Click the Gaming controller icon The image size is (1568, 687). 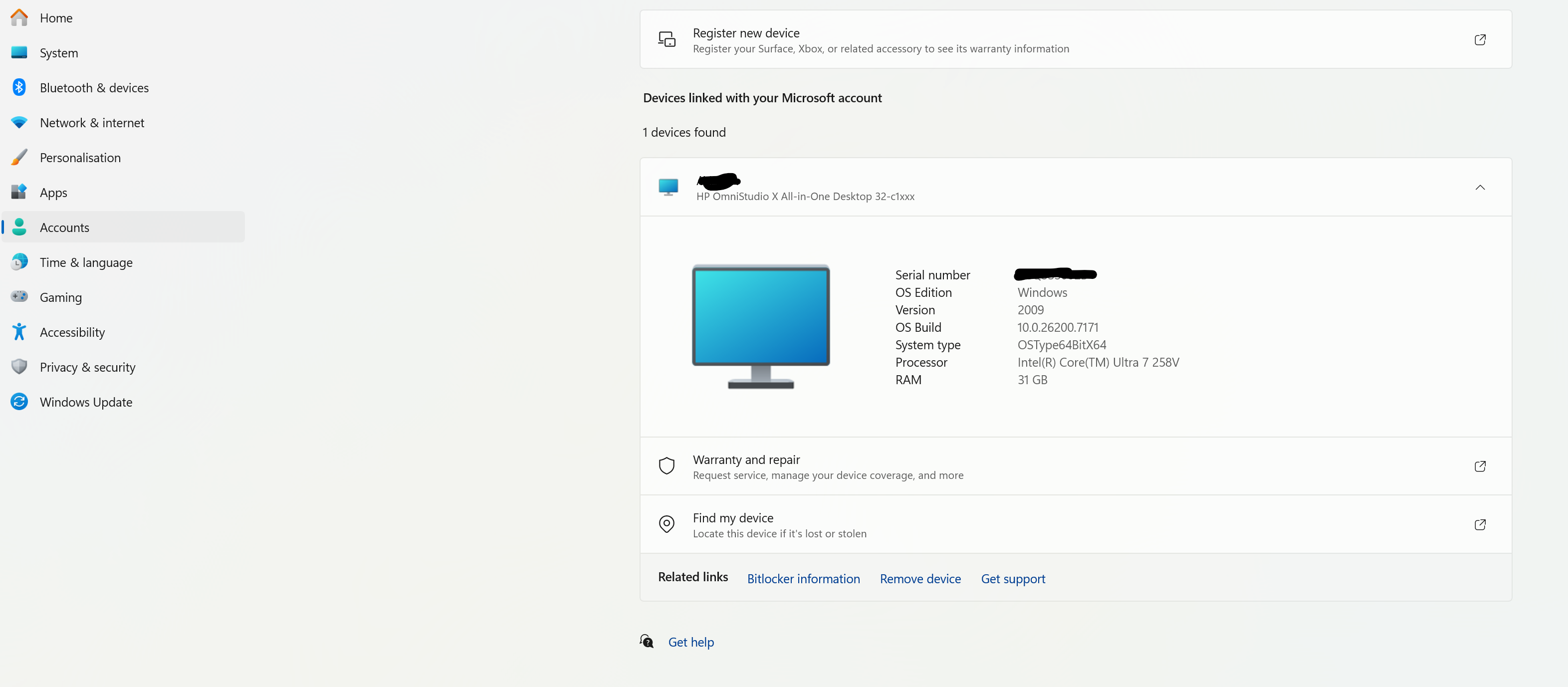[19, 296]
